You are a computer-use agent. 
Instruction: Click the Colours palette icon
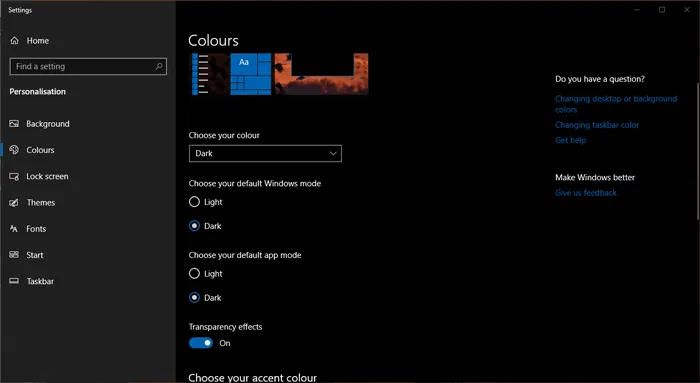click(14, 150)
